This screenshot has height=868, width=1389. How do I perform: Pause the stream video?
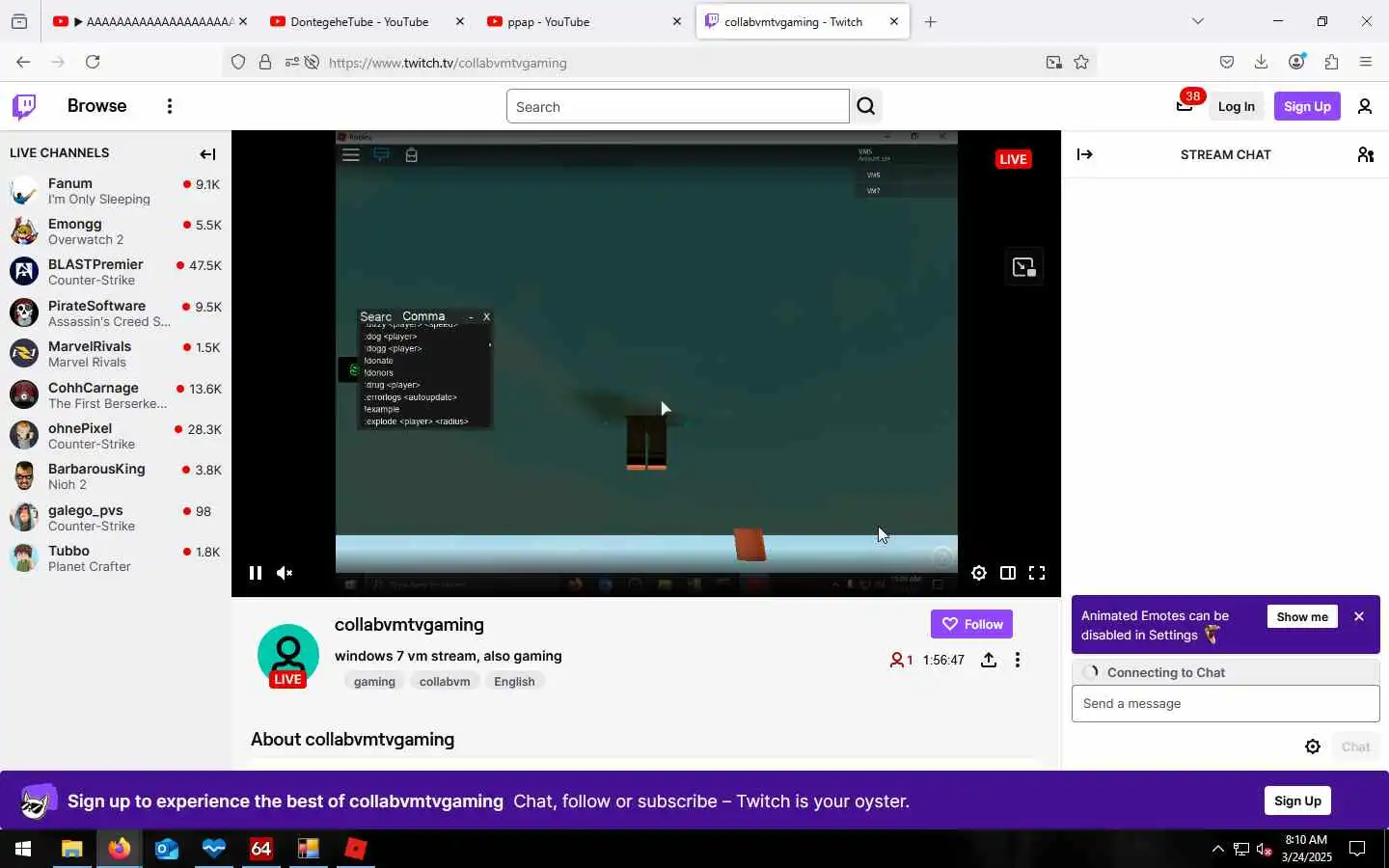click(x=256, y=573)
